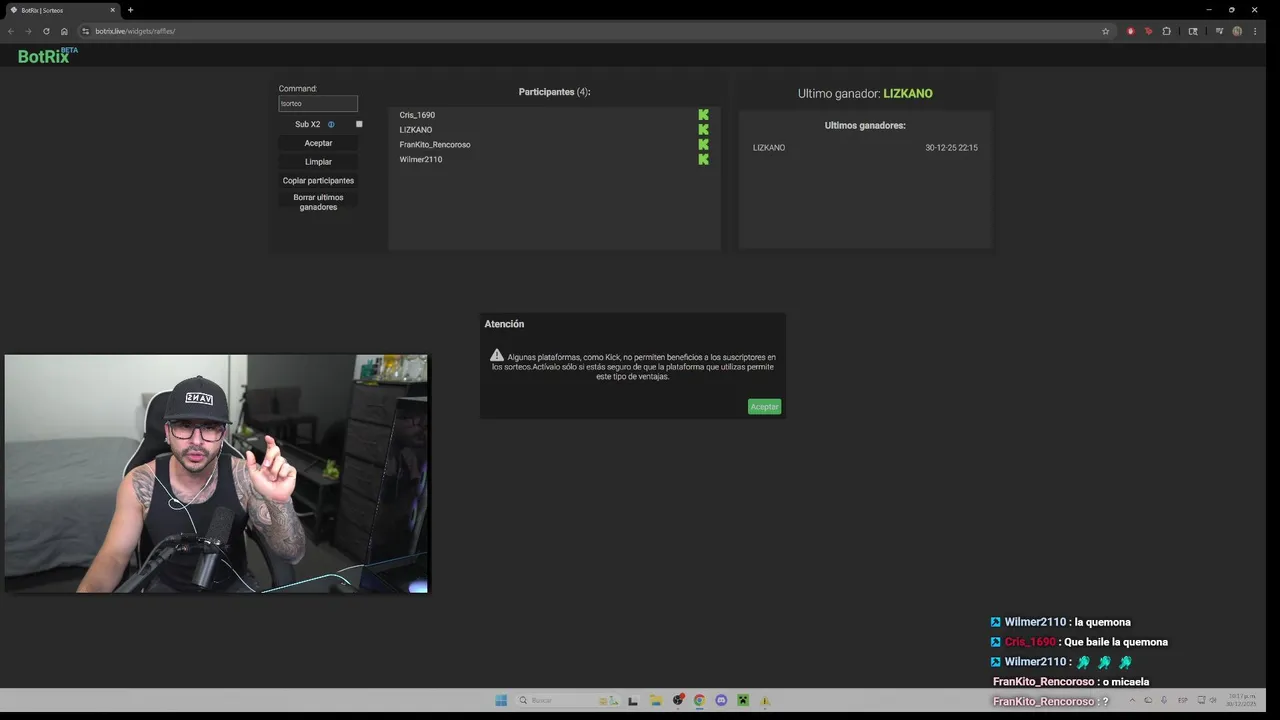Click the ESP language indicator in tray
The image size is (1280, 720).
(x=1183, y=700)
